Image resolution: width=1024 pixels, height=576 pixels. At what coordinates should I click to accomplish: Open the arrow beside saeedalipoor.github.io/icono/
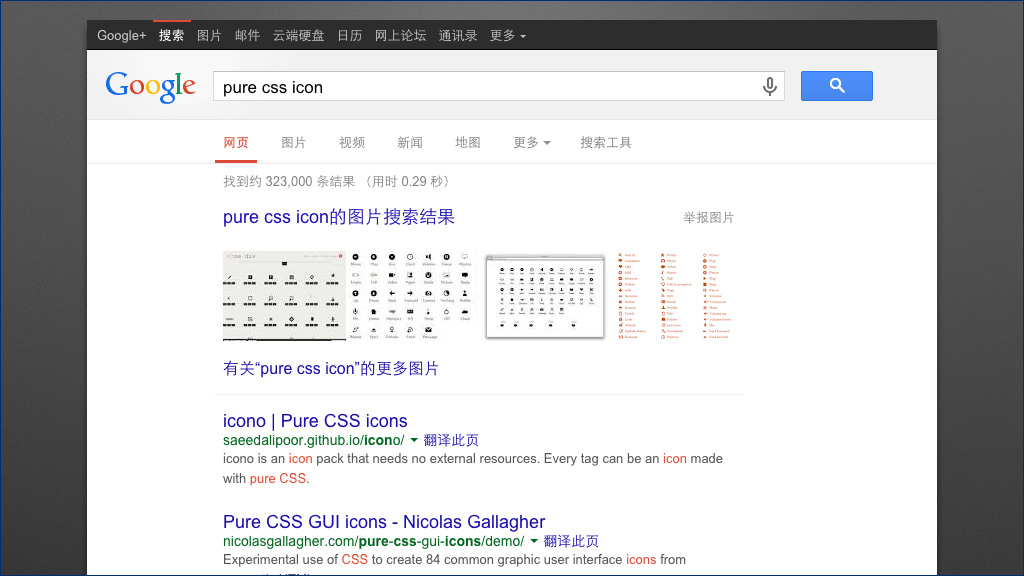click(414, 440)
